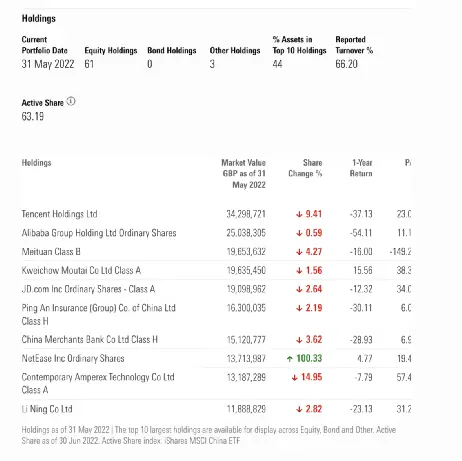
Task: Click the Share Change % column header
Action: tap(305, 168)
